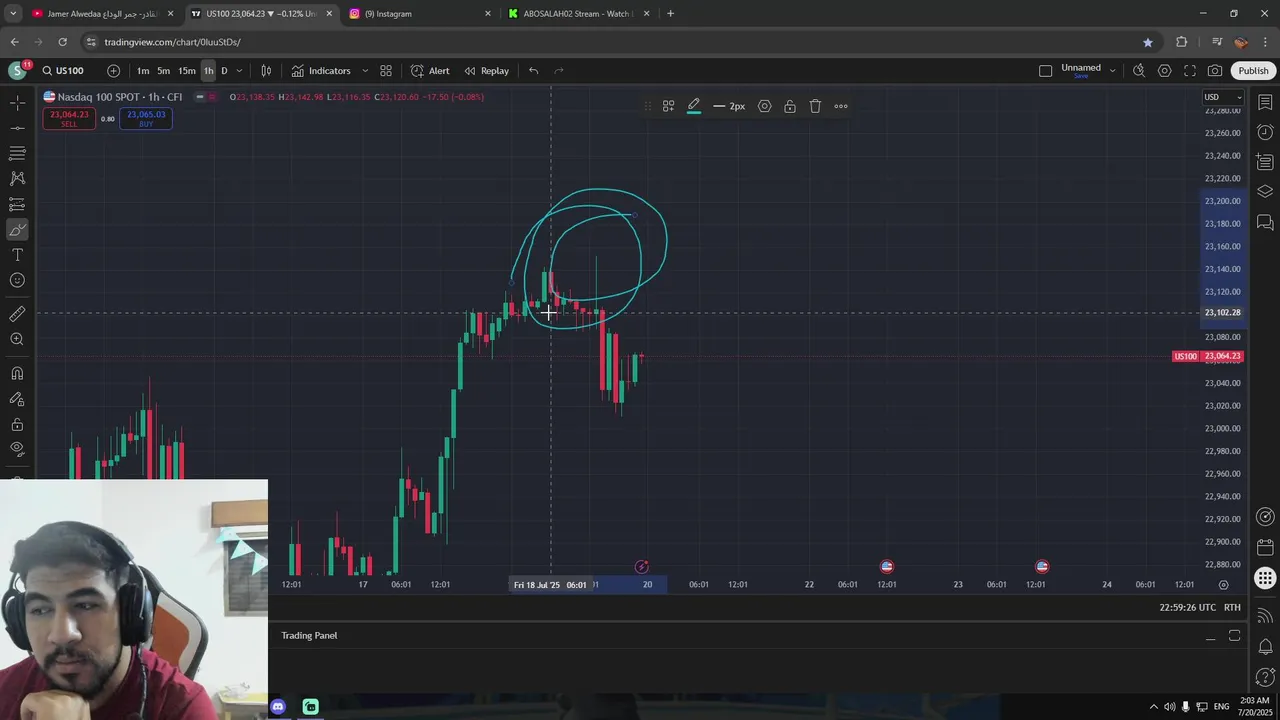Open the quick search icon in top bar
This screenshot has width=1280, height=720.
(x=1139, y=71)
